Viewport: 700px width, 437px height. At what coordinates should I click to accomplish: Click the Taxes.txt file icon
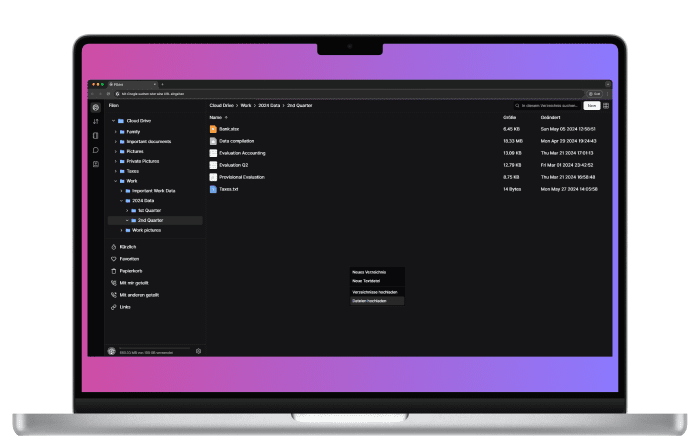pos(213,188)
